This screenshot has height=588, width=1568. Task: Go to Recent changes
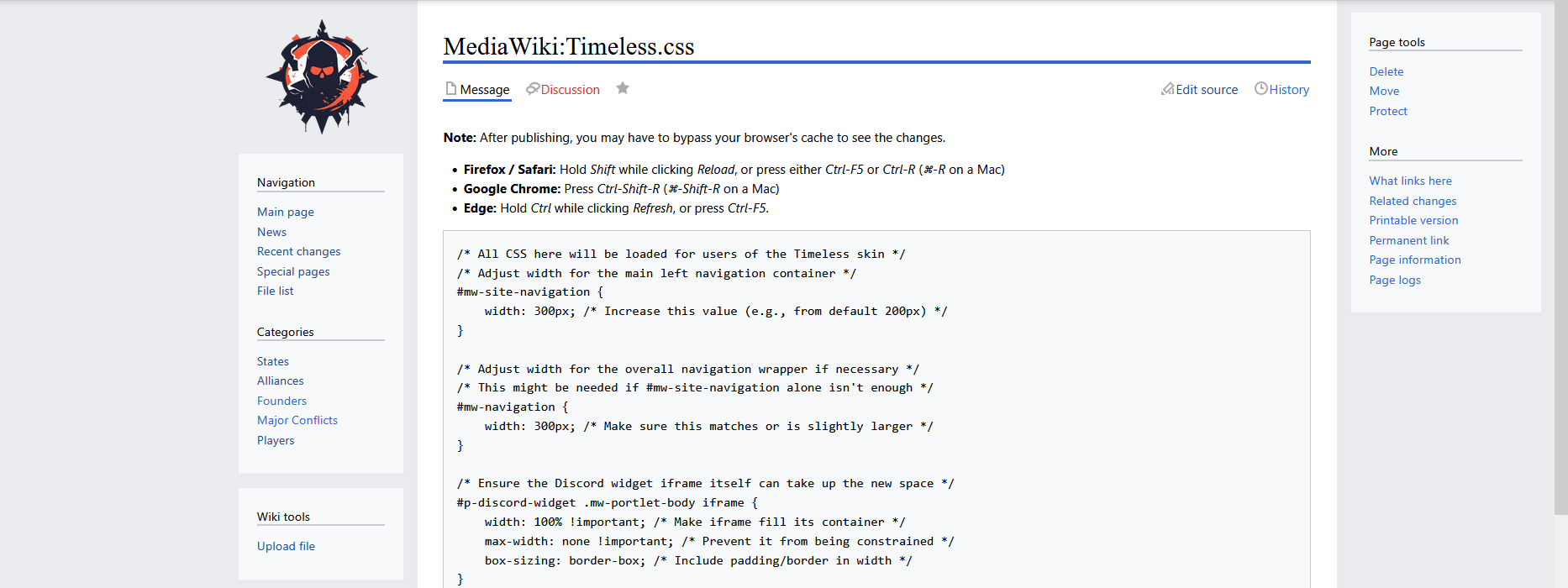[x=298, y=251]
